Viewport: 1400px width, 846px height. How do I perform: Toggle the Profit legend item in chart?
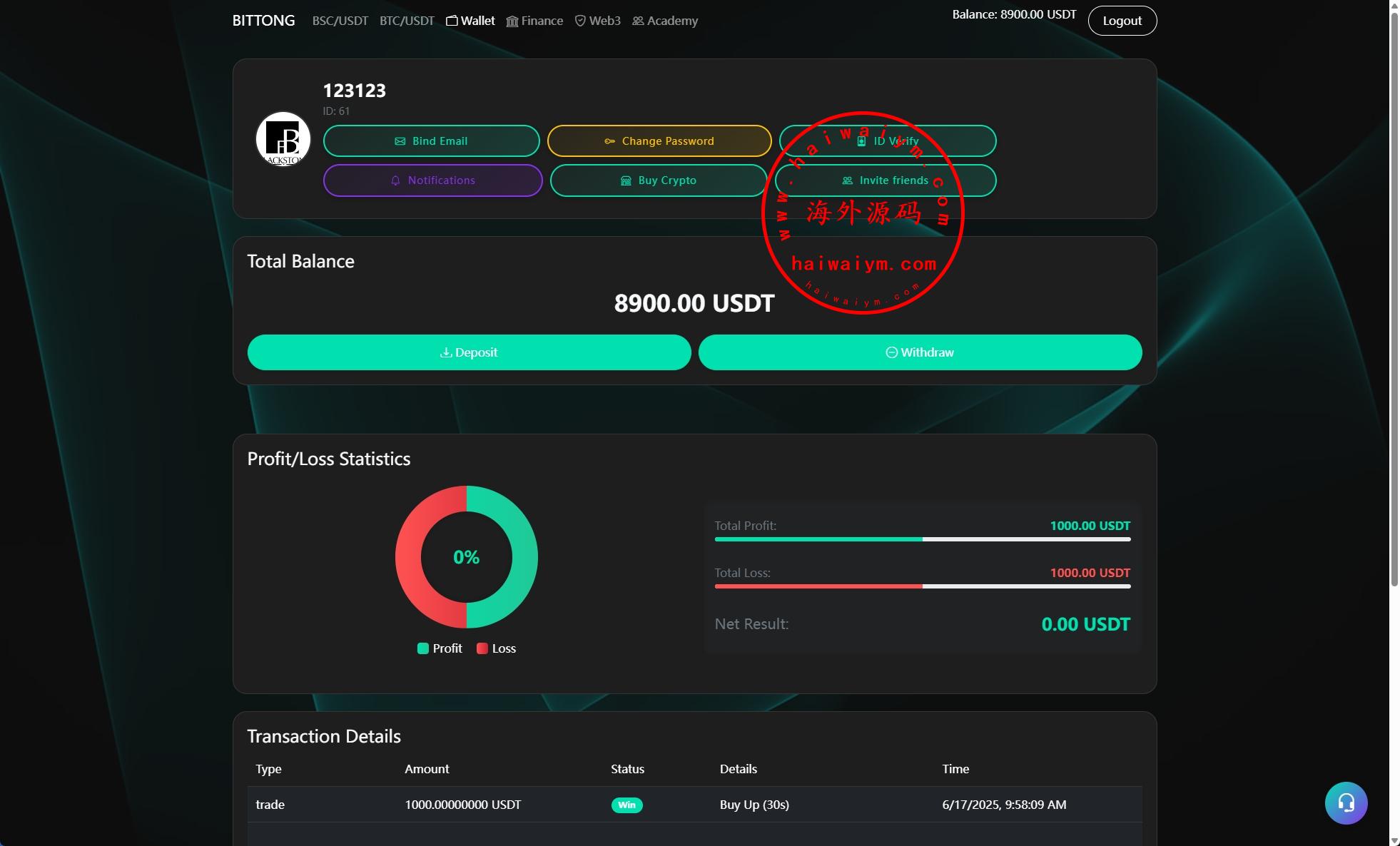pos(440,648)
